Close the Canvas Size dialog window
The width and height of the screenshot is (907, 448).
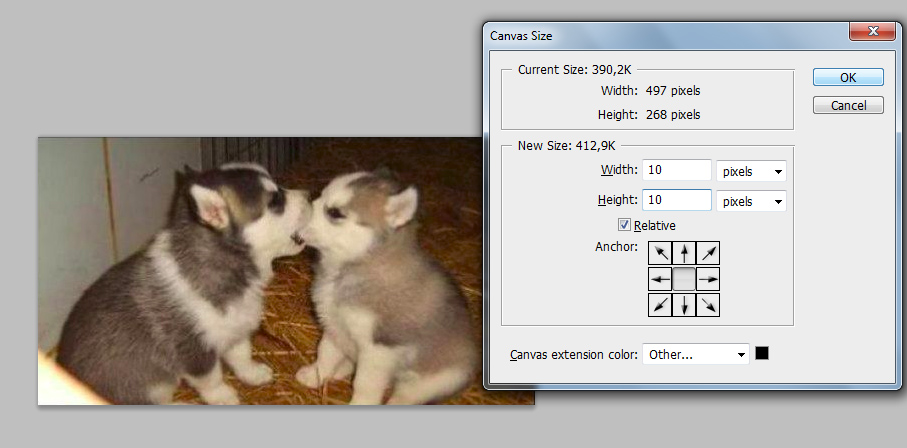tap(872, 32)
